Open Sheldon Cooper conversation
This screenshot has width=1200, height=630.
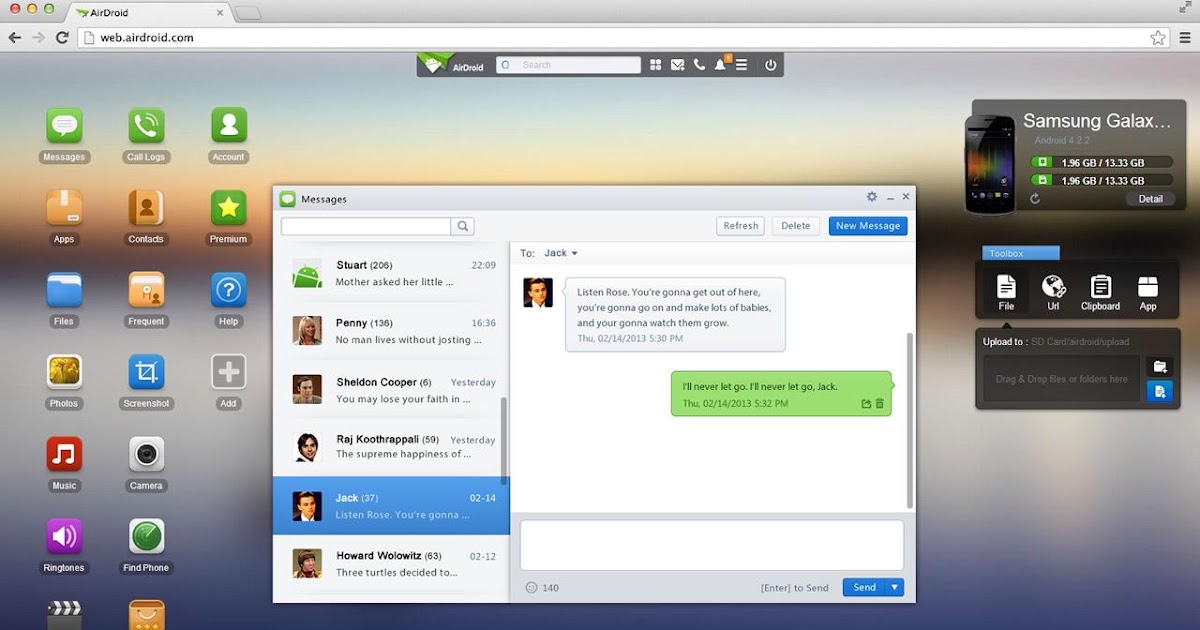391,390
